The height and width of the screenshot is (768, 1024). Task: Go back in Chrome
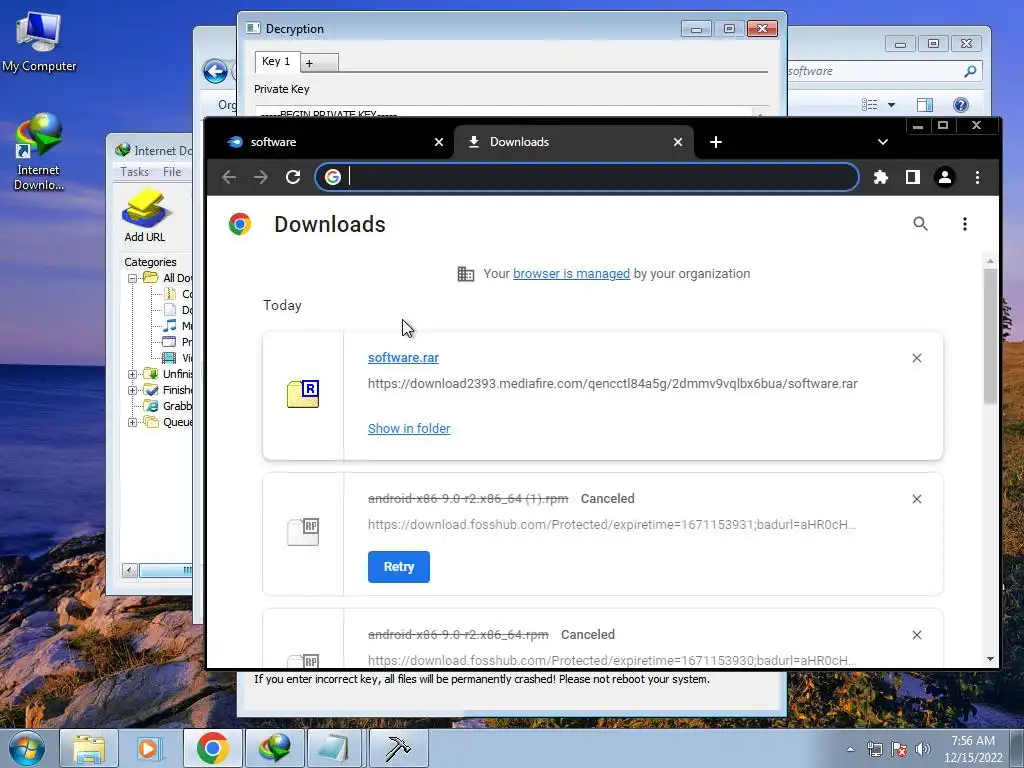229,177
